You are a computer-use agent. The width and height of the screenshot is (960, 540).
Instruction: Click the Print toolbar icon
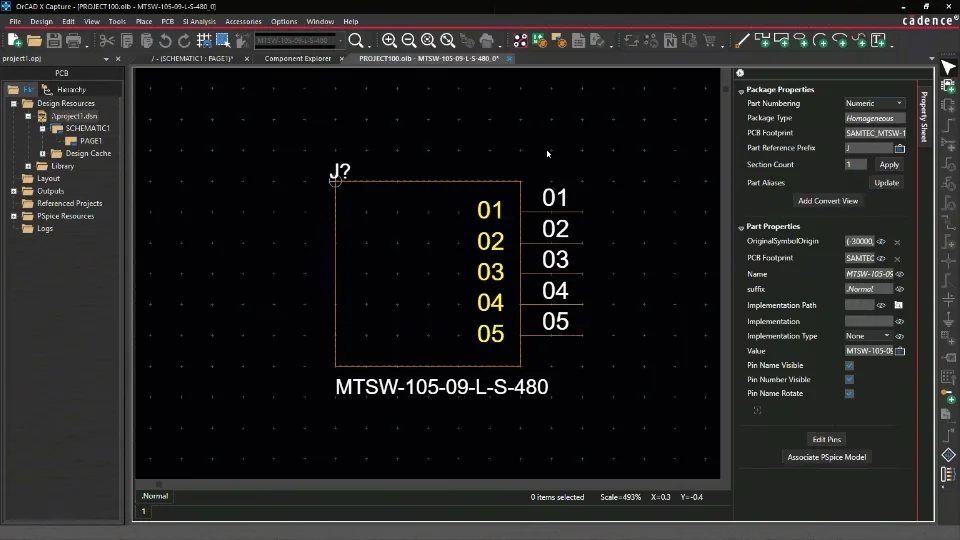73,41
